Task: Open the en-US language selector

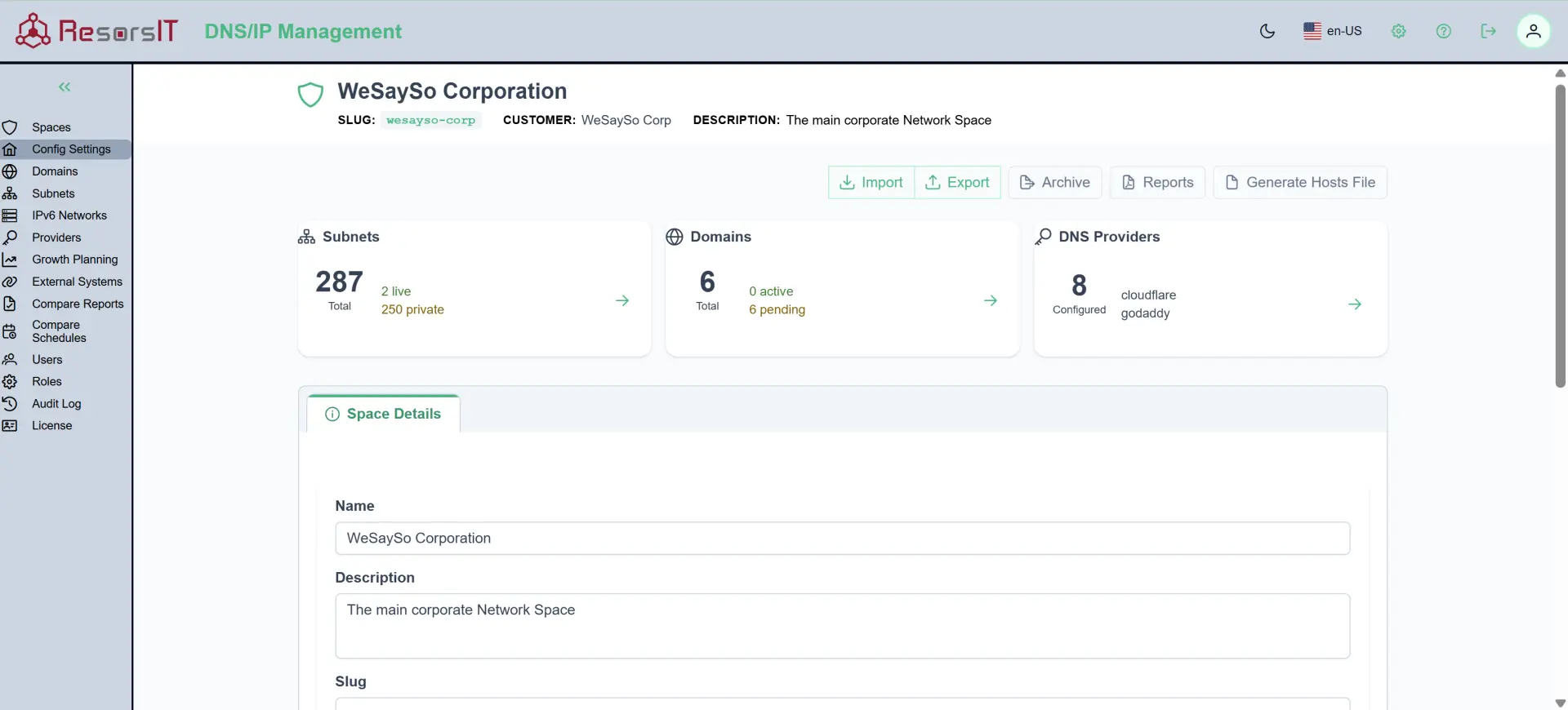Action: [1333, 31]
